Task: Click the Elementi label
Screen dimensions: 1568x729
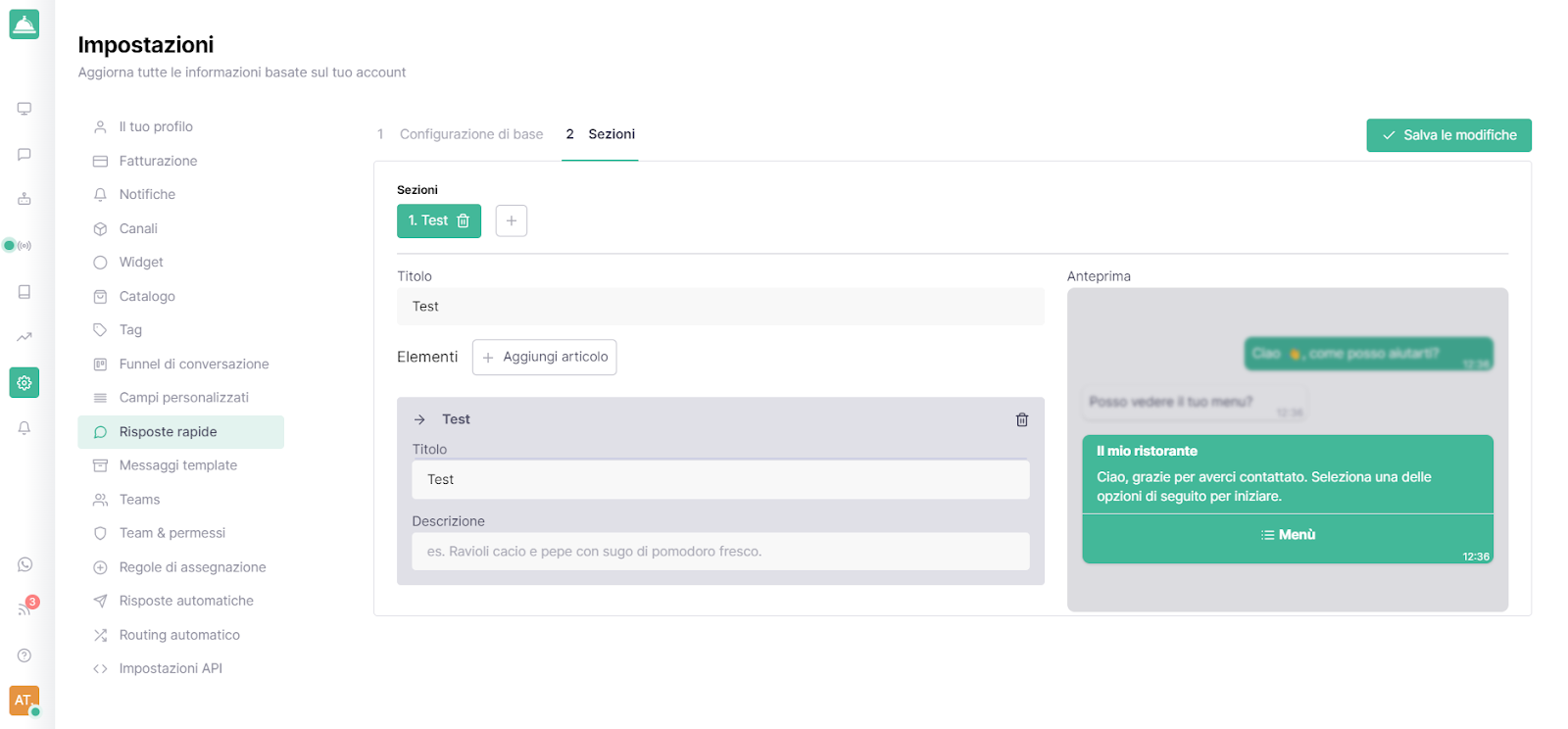Action: (x=427, y=357)
